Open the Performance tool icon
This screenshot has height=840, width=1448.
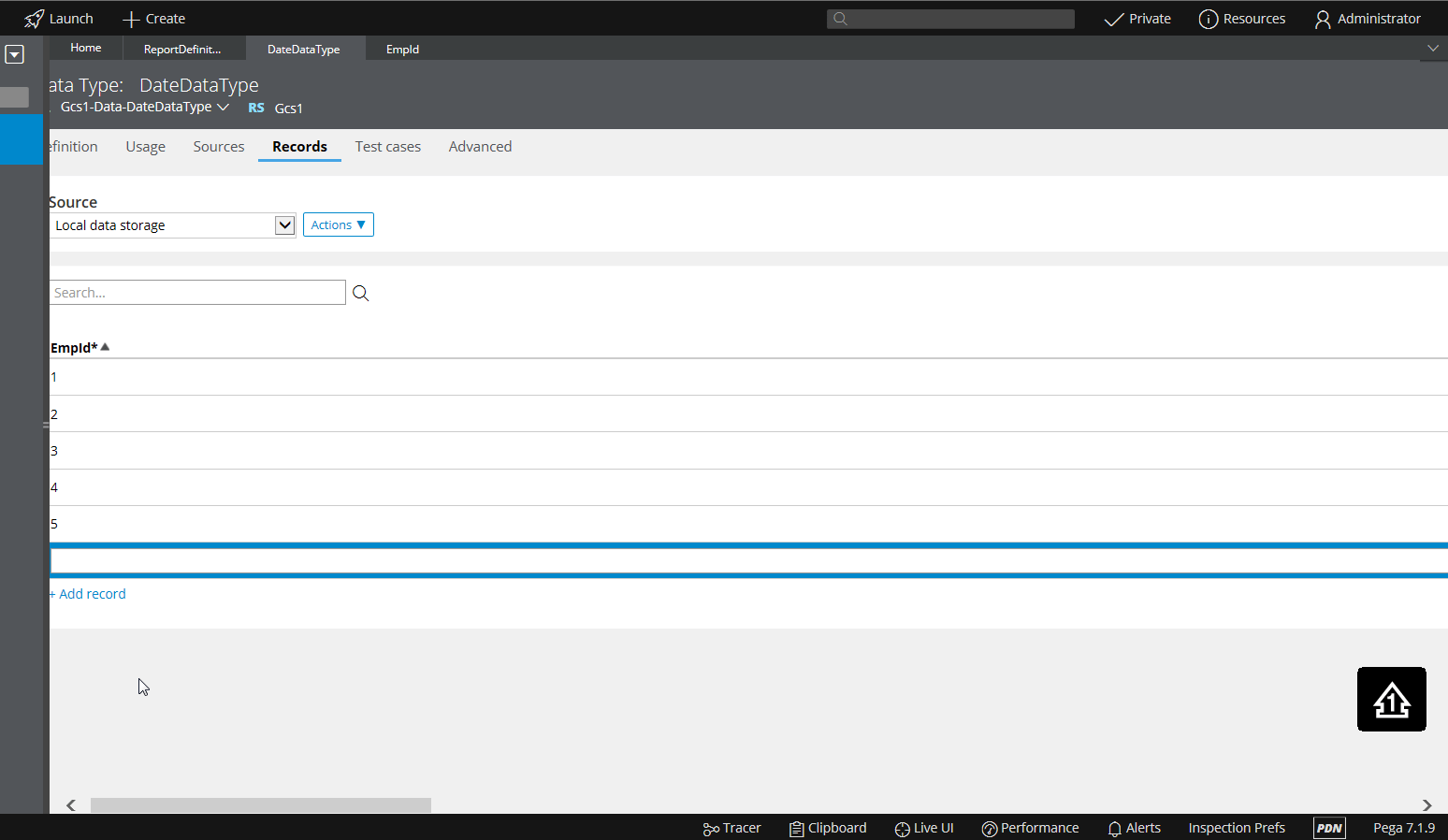[x=989, y=829]
